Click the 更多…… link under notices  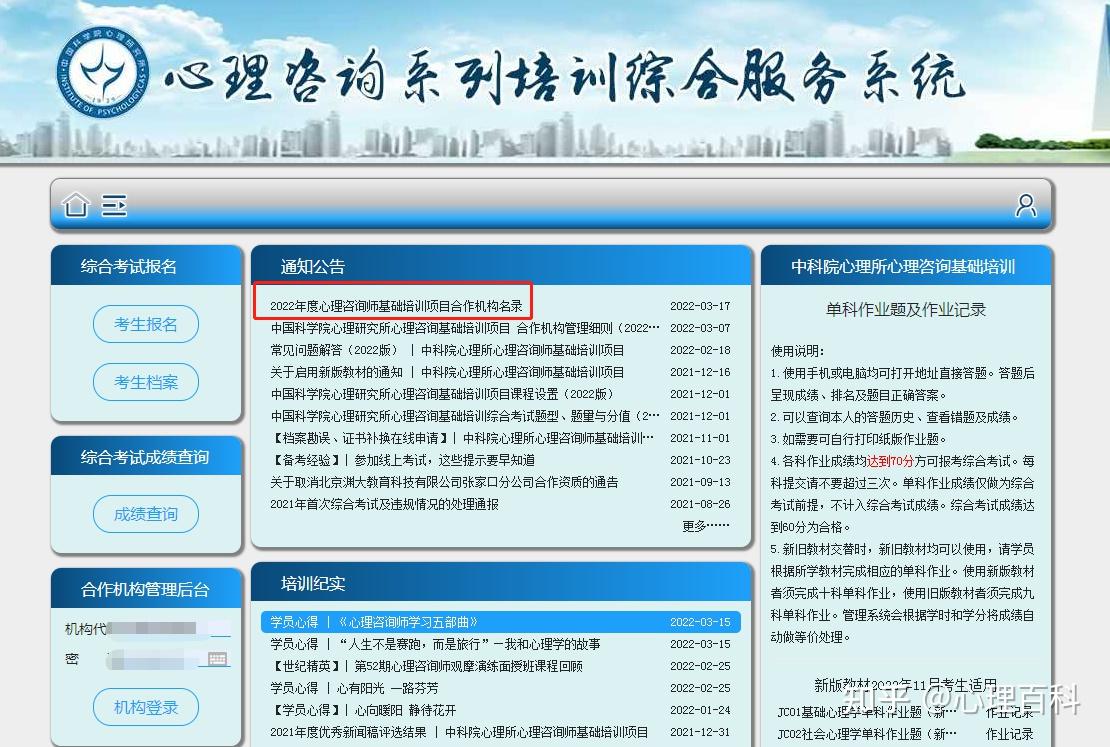705,526
